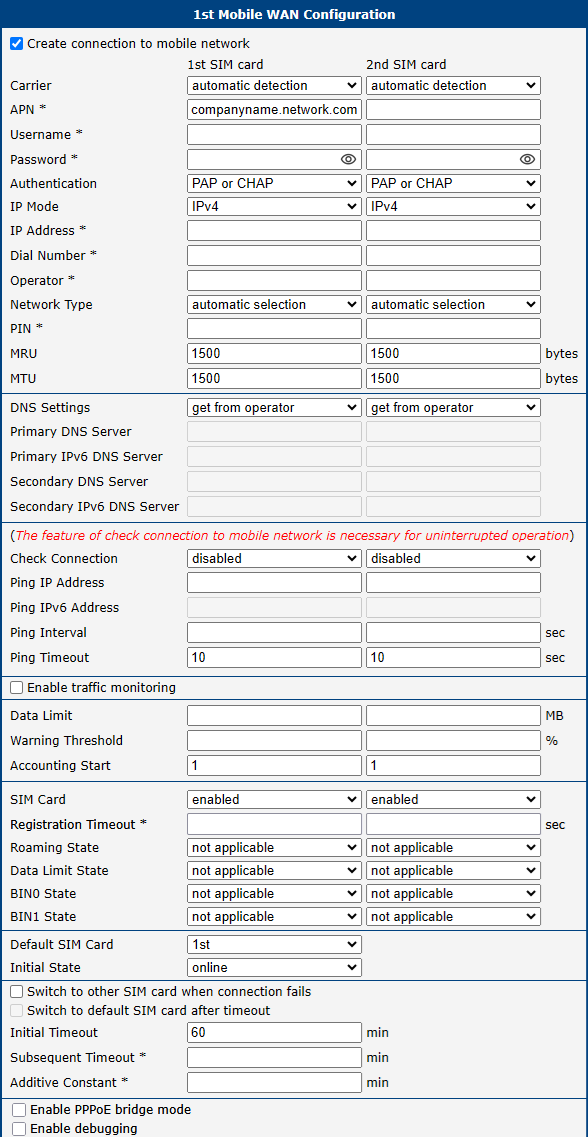Open 2nd SIM IP Mode dropdown

pos(453,207)
